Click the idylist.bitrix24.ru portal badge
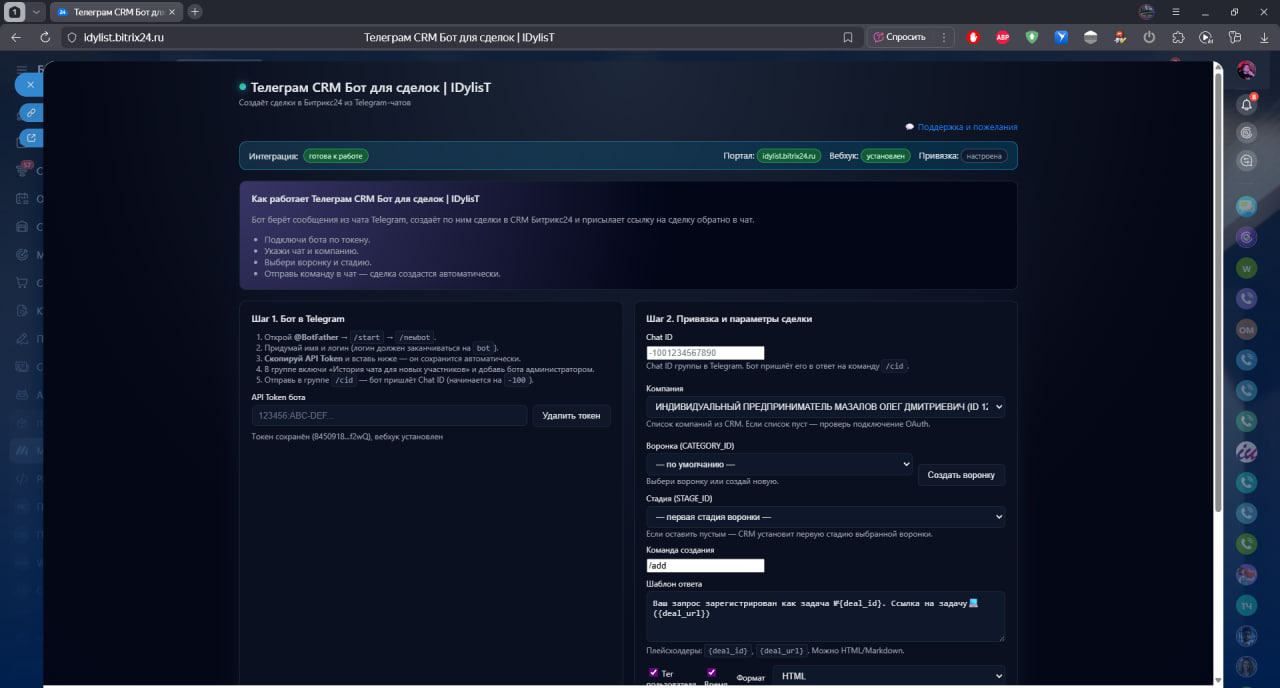 click(x=789, y=156)
